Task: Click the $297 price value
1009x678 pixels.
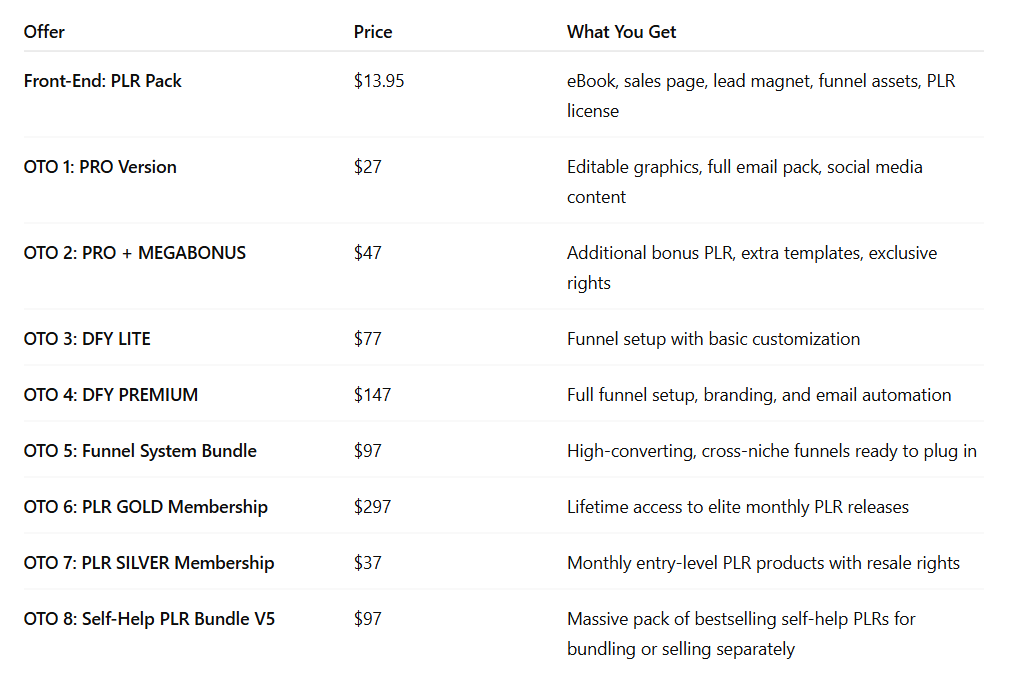Action: pyautogui.click(x=372, y=507)
